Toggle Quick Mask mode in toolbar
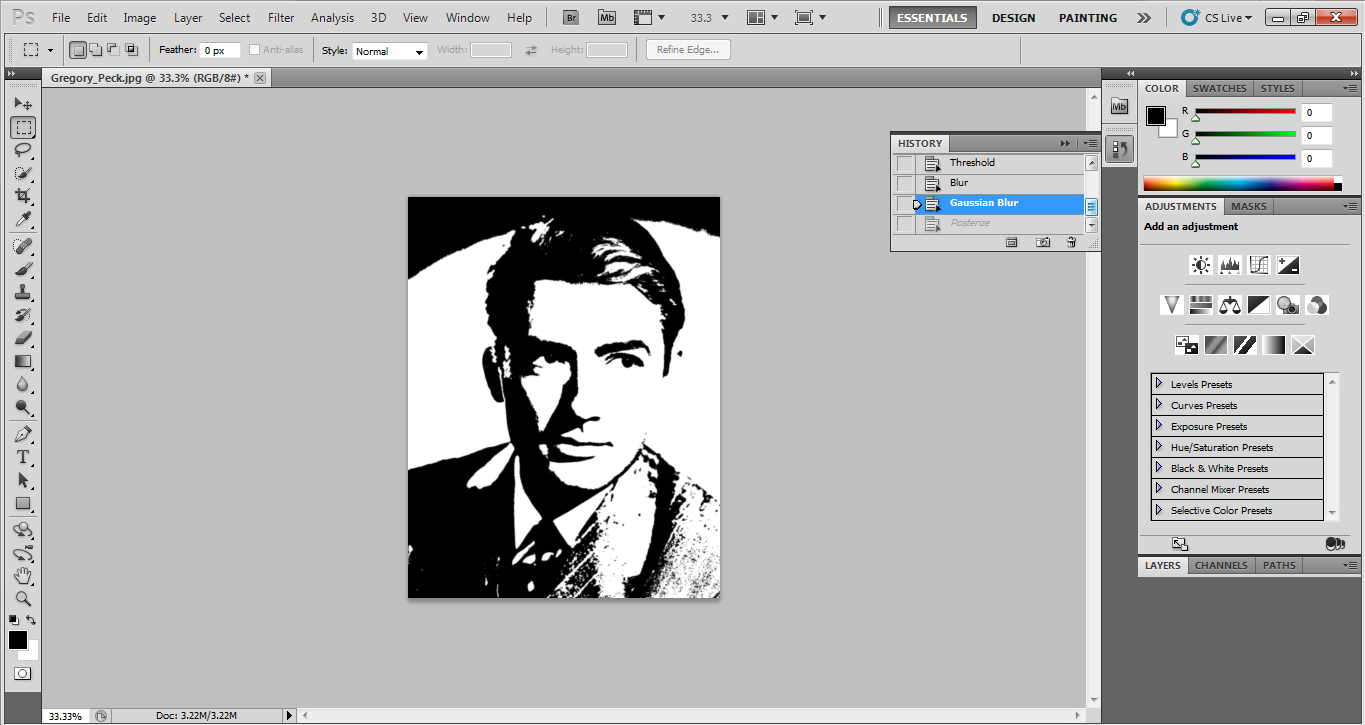The image size is (1365, 725). (22, 674)
